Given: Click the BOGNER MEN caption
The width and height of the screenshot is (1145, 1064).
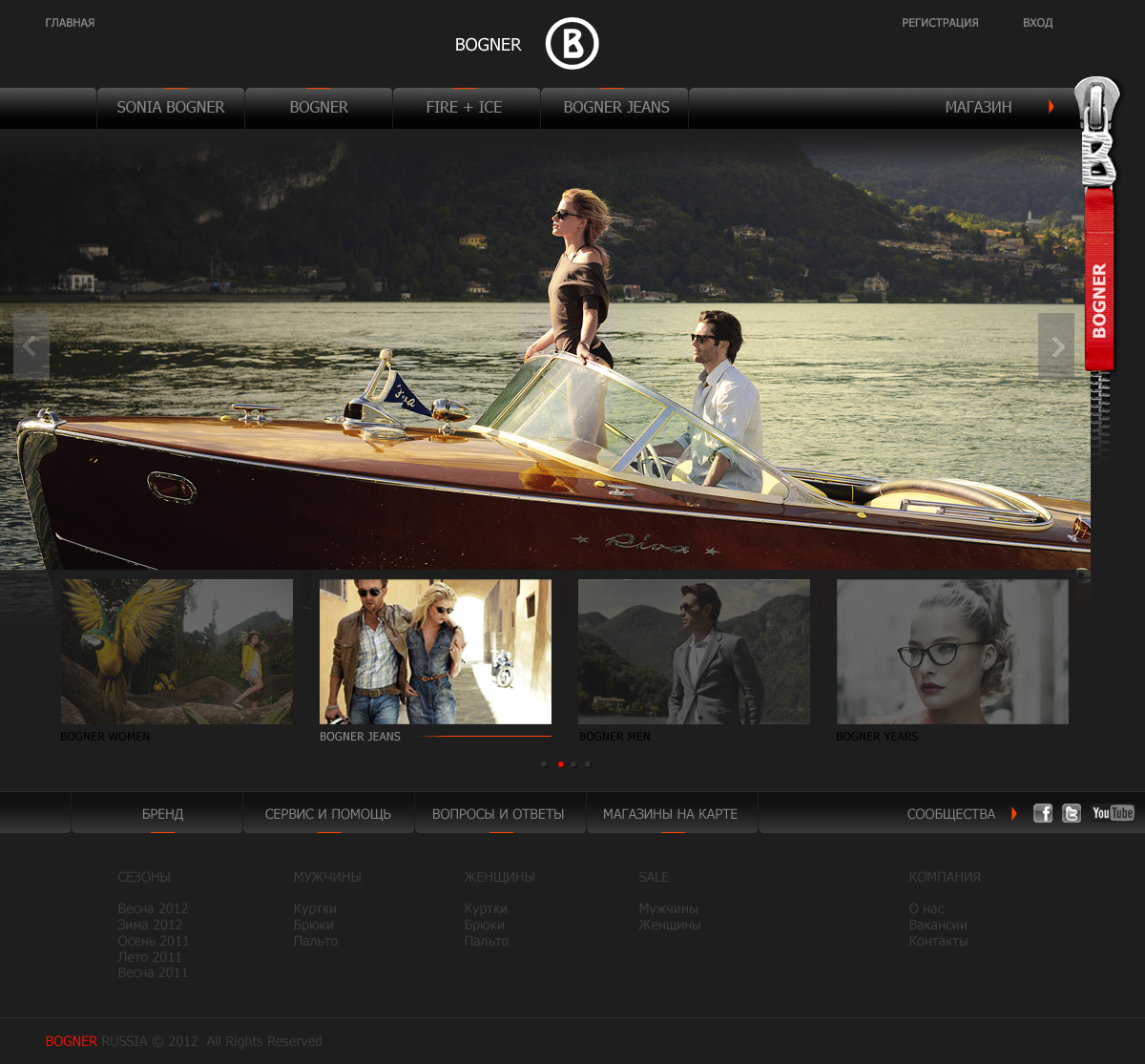Looking at the screenshot, I should (614, 737).
